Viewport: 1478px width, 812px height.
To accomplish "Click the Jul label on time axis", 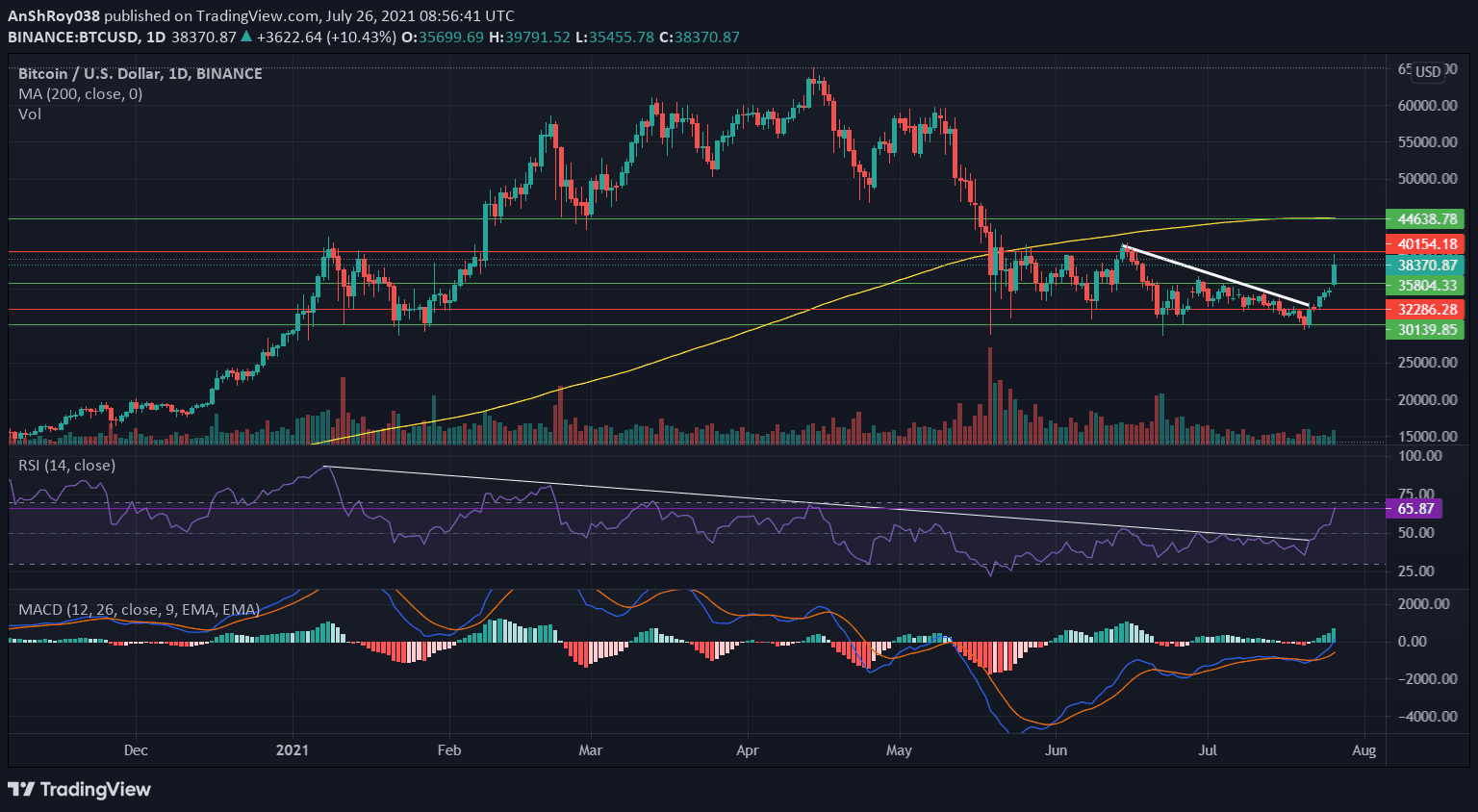I will (1208, 750).
